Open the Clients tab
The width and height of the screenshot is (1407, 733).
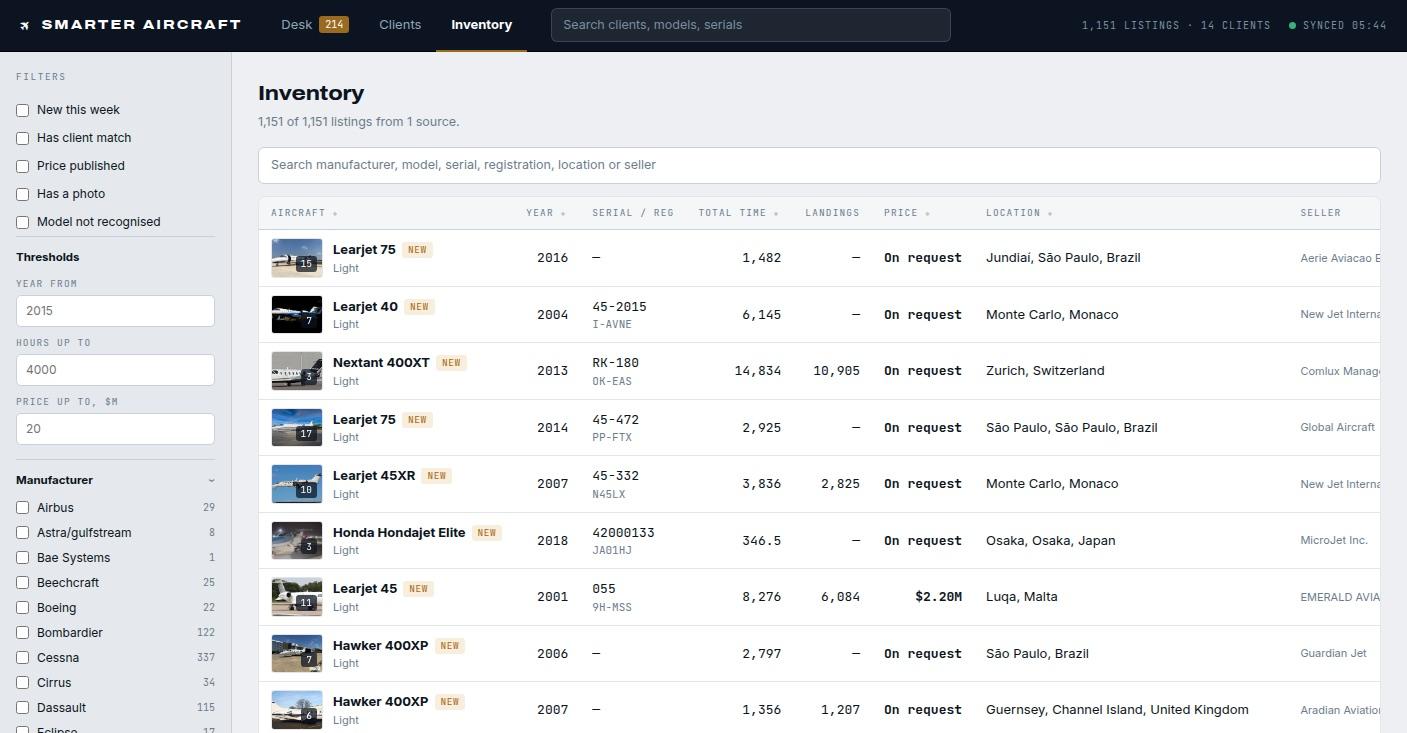coord(400,24)
